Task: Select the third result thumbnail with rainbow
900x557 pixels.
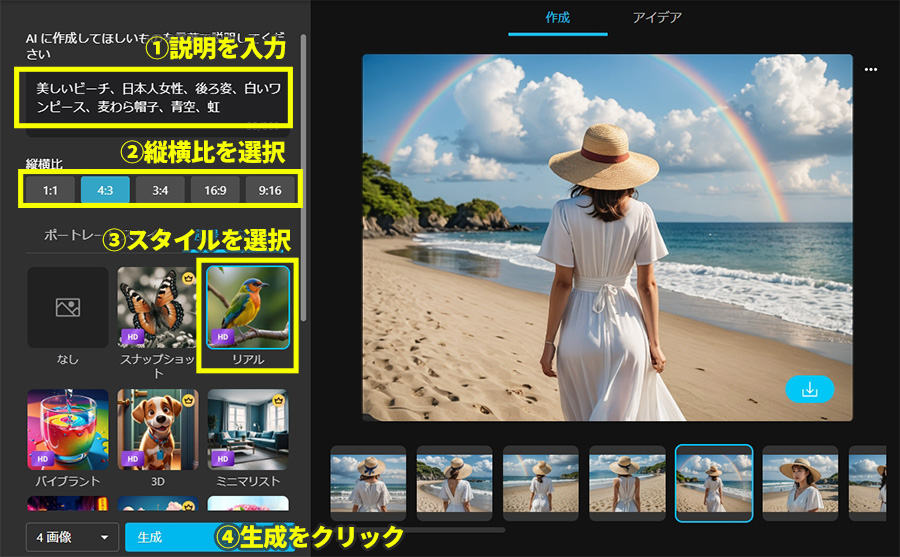Action: [541, 483]
